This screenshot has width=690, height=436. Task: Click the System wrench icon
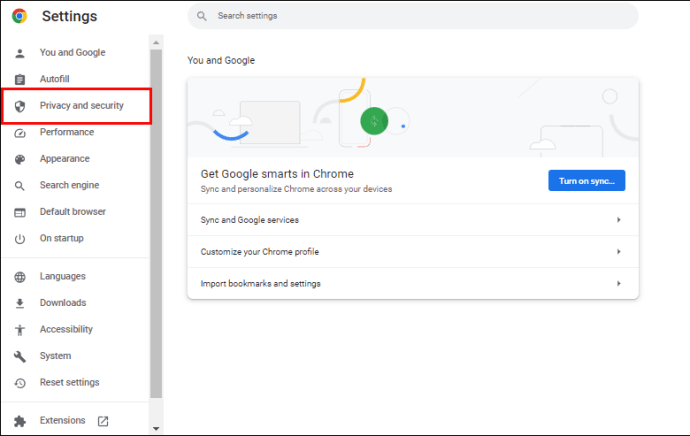tap(20, 356)
